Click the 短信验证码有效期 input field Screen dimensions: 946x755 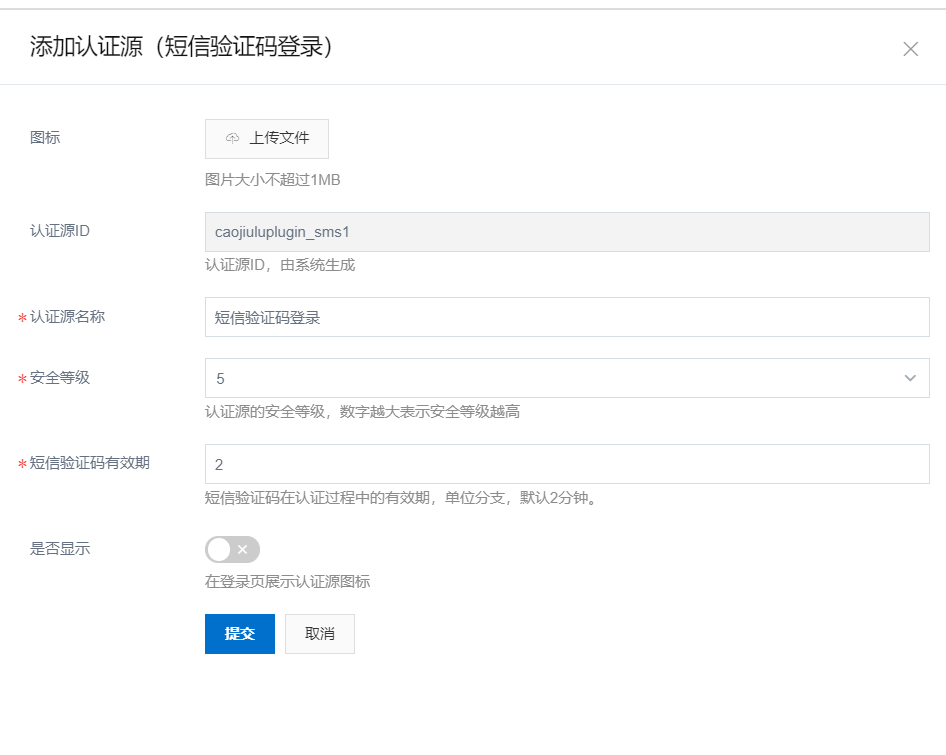(x=566, y=464)
